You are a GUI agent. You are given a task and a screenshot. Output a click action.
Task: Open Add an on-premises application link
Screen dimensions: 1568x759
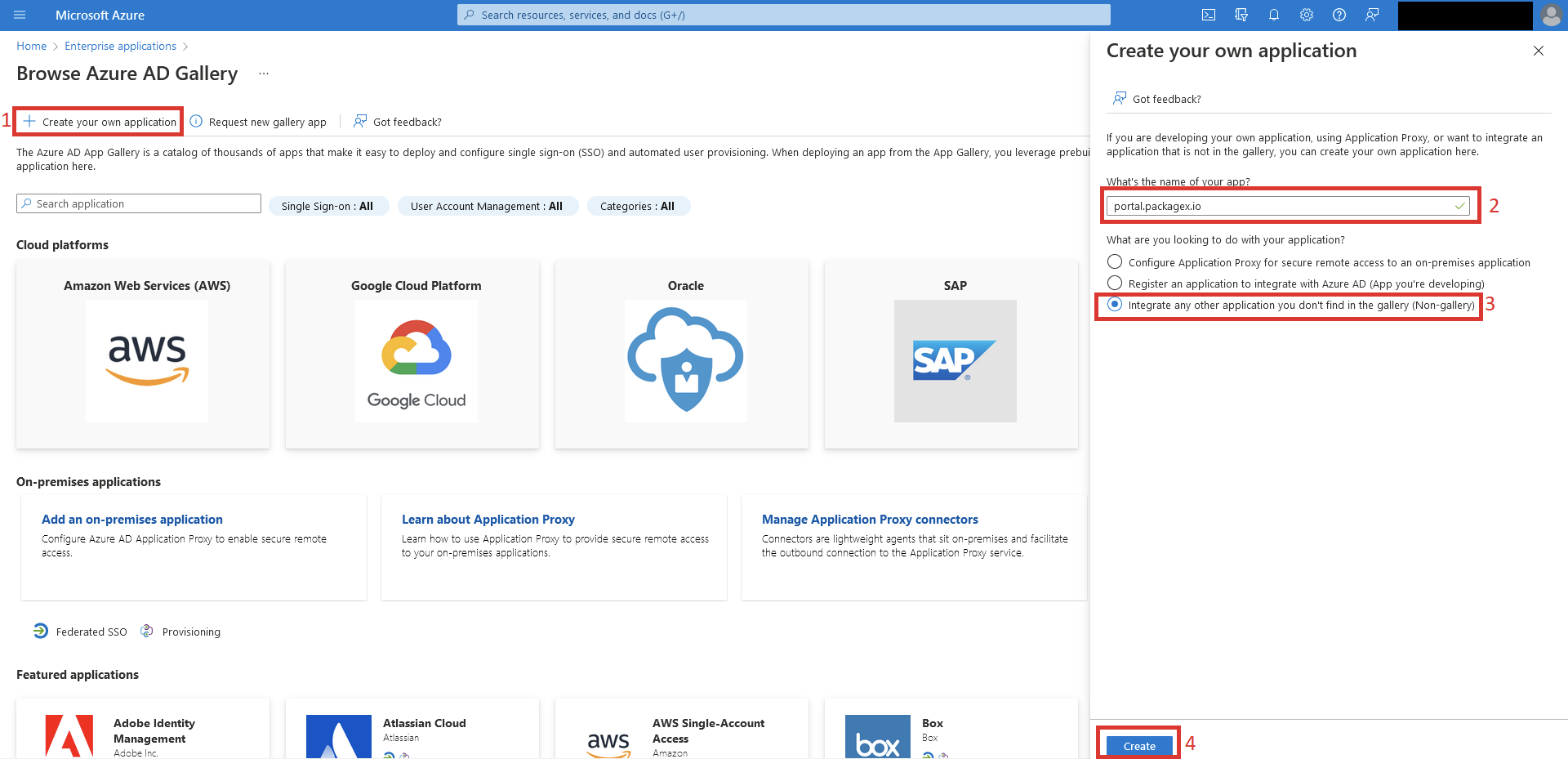(x=132, y=520)
